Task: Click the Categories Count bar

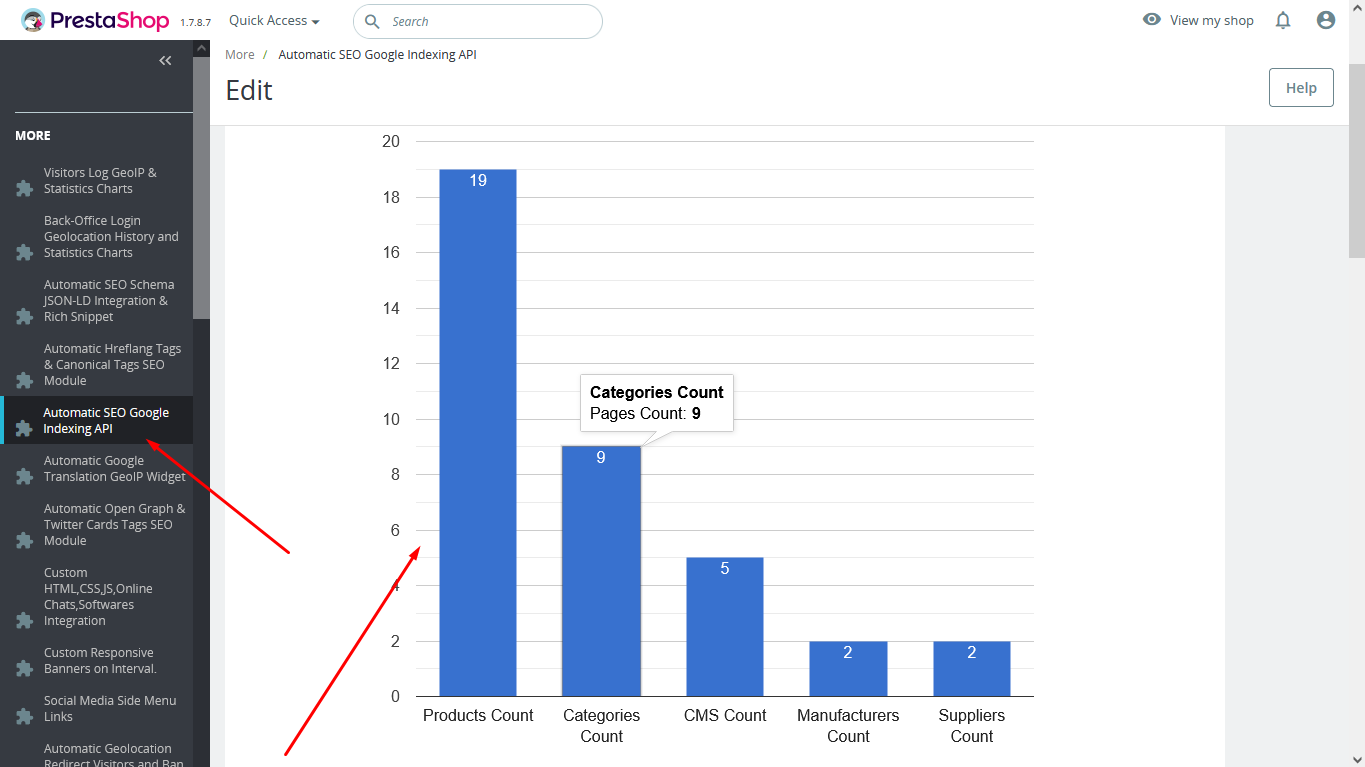Action: pyautogui.click(x=601, y=571)
